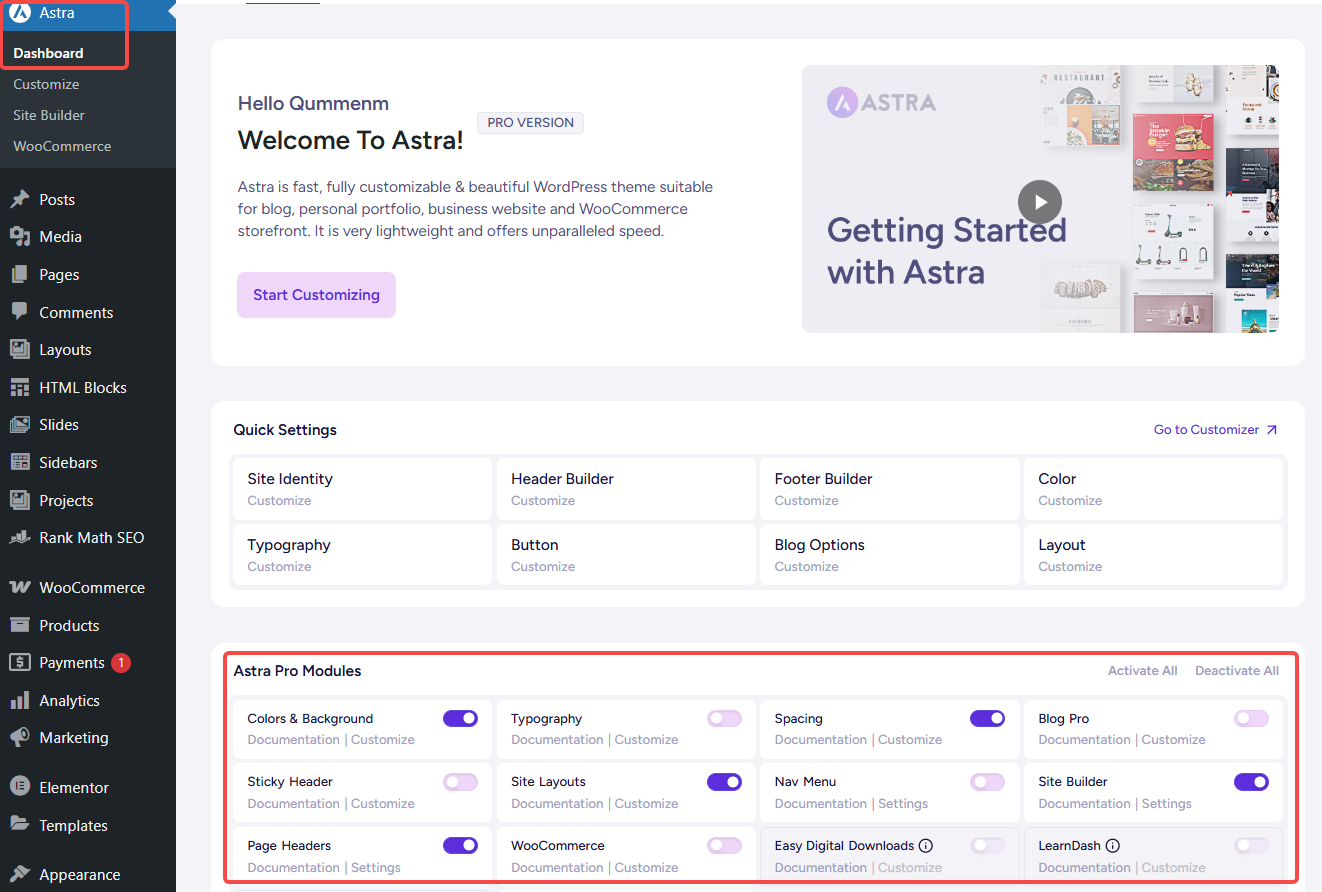Viewport: 1322px width, 892px height.
Task: Go to the Dashboard menu item
Action: 46,53
